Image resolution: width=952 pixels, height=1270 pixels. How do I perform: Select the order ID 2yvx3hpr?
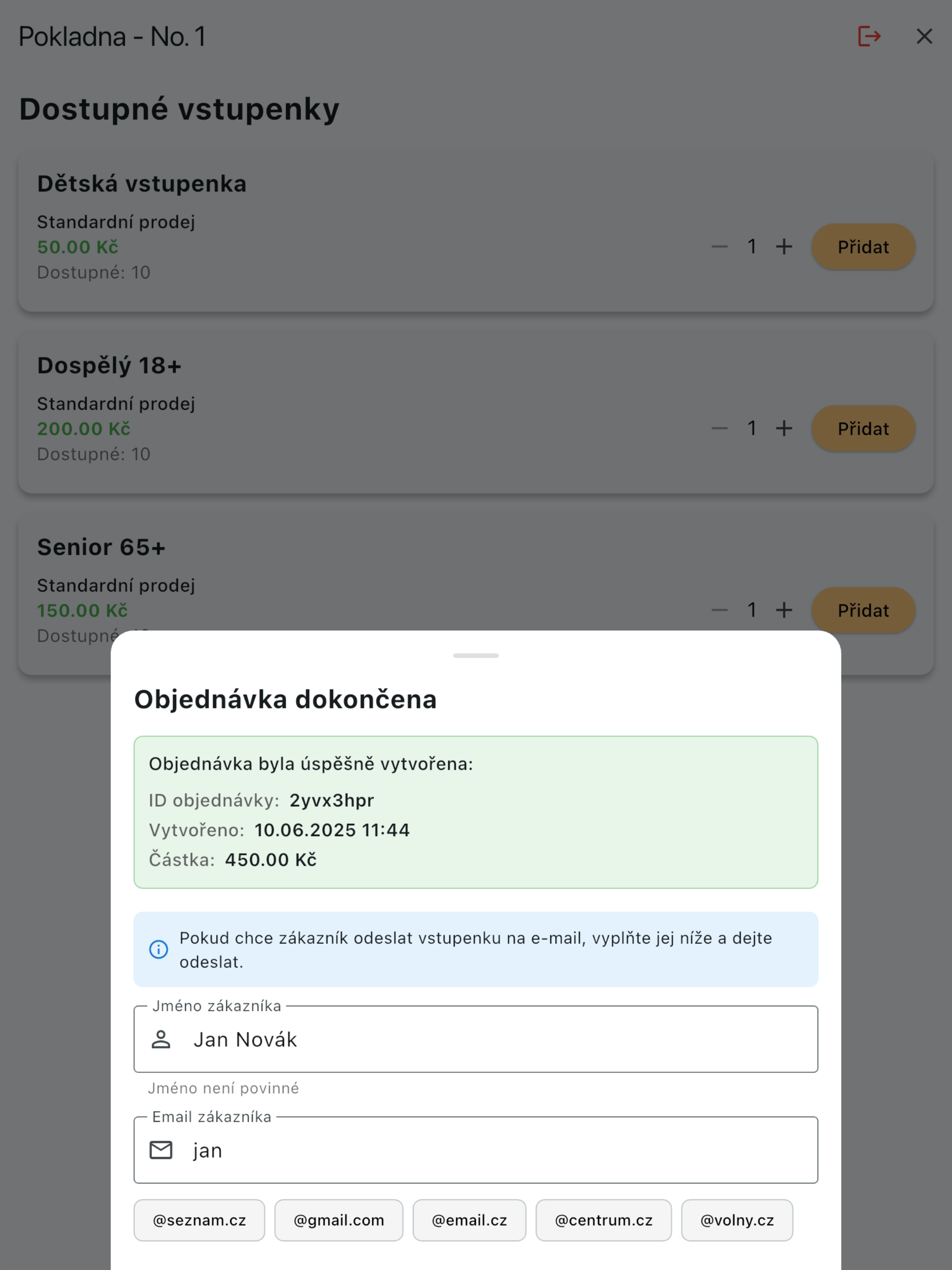click(x=332, y=800)
